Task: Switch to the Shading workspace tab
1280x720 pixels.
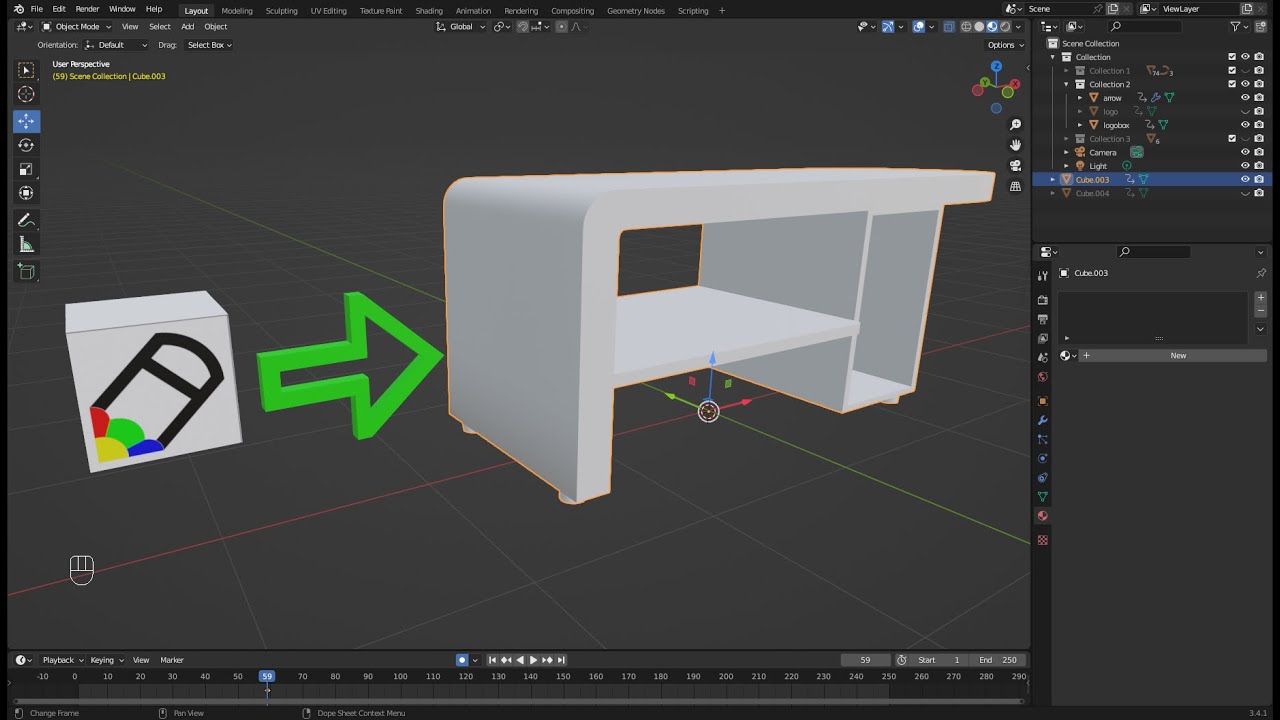Action: click(429, 11)
